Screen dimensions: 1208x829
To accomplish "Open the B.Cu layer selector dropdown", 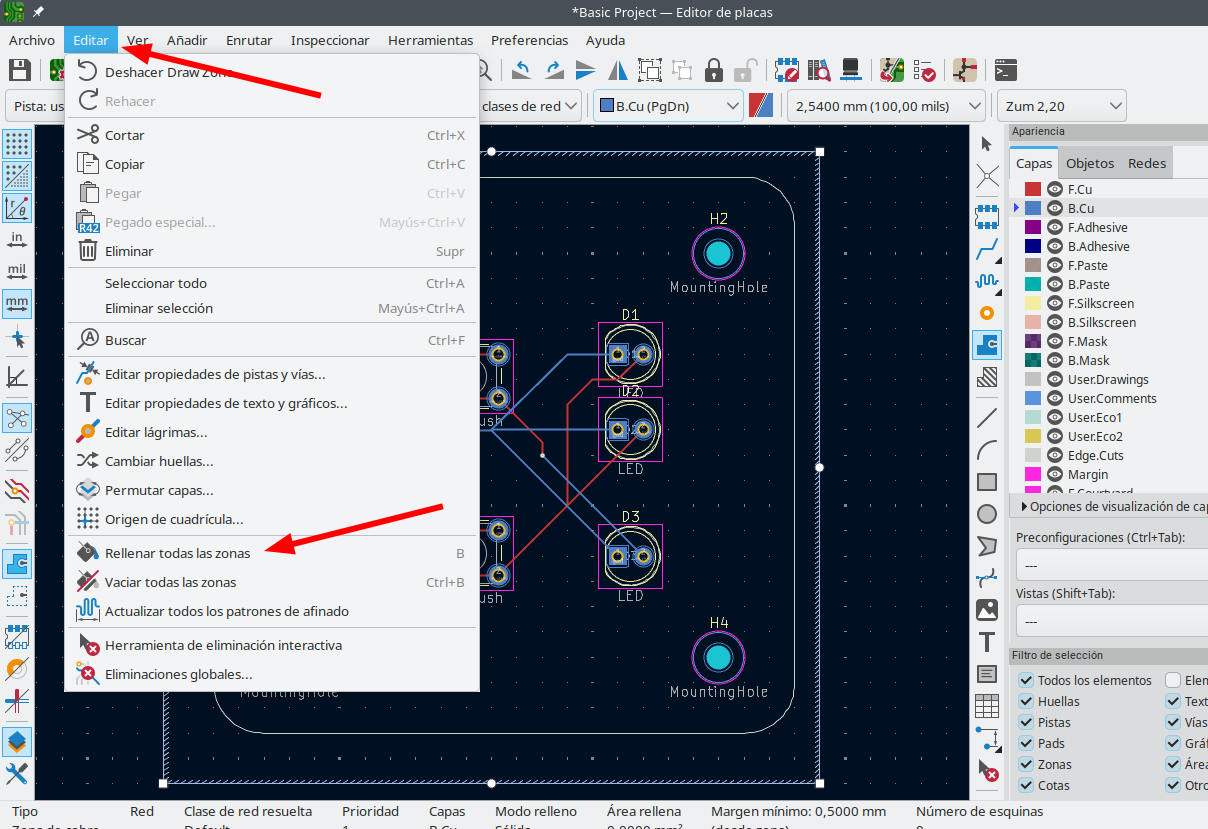I will [668, 106].
